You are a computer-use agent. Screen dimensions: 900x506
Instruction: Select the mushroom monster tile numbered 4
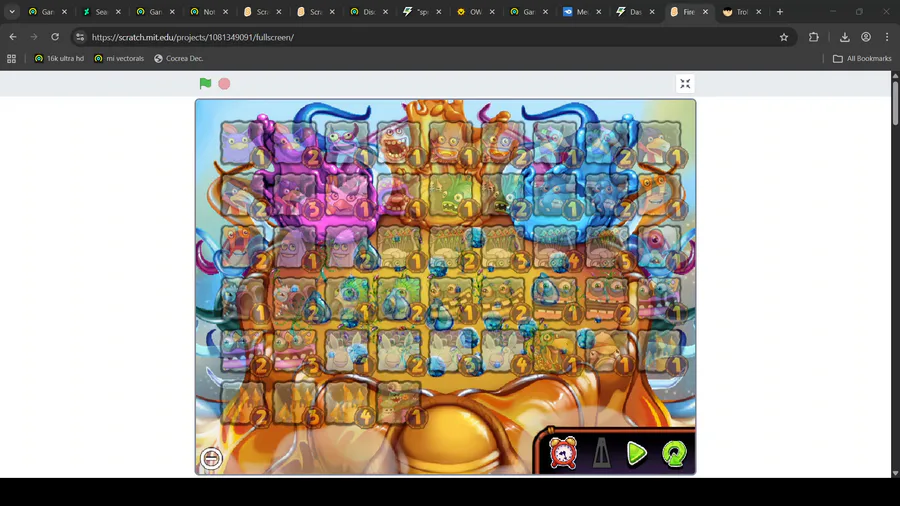click(556, 247)
